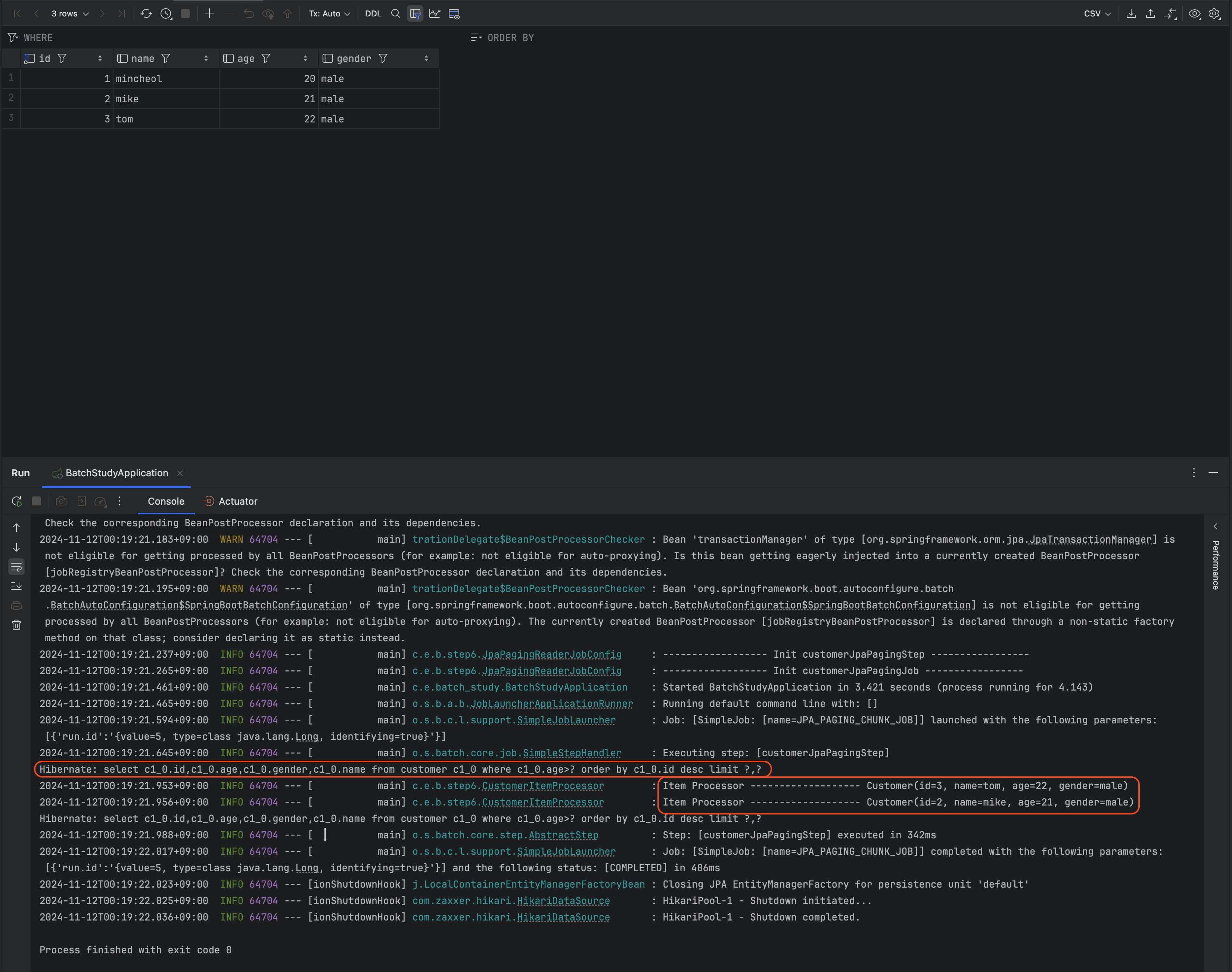Toggle the view eye icon at top right
Image resolution: width=1232 pixels, height=972 pixels.
click(1194, 14)
